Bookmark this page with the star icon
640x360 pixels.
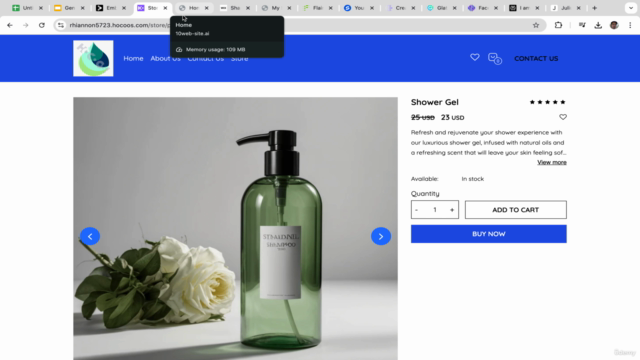(x=536, y=25)
